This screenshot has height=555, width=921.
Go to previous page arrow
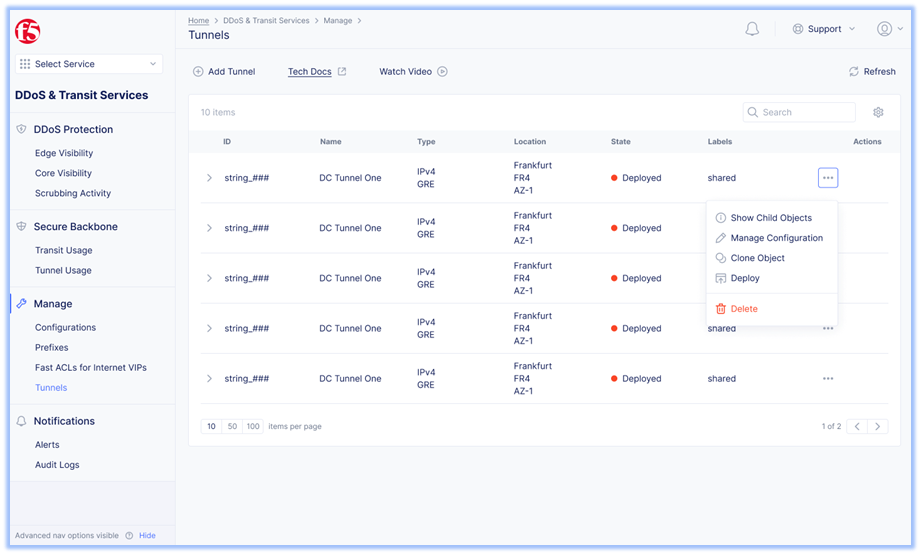(x=857, y=426)
